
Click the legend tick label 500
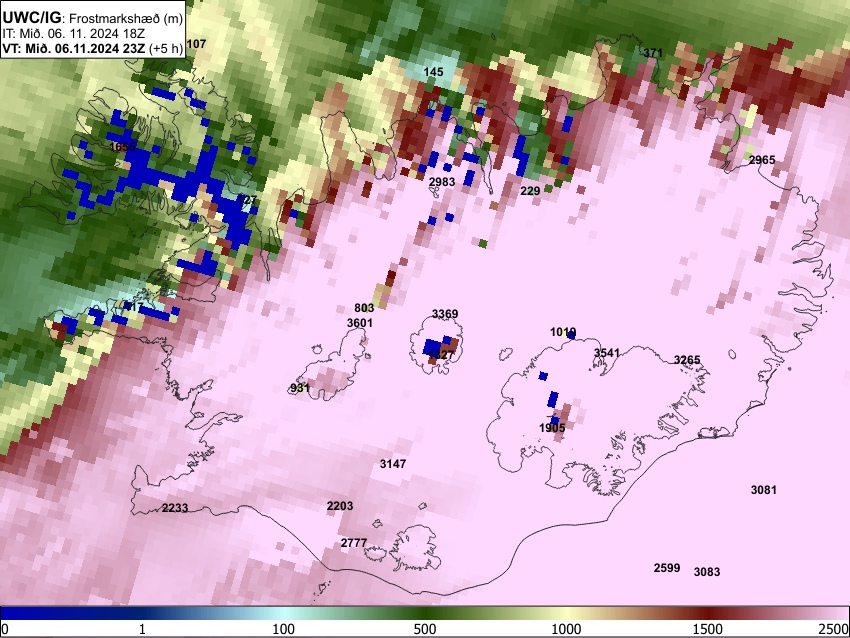coord(424,629)
